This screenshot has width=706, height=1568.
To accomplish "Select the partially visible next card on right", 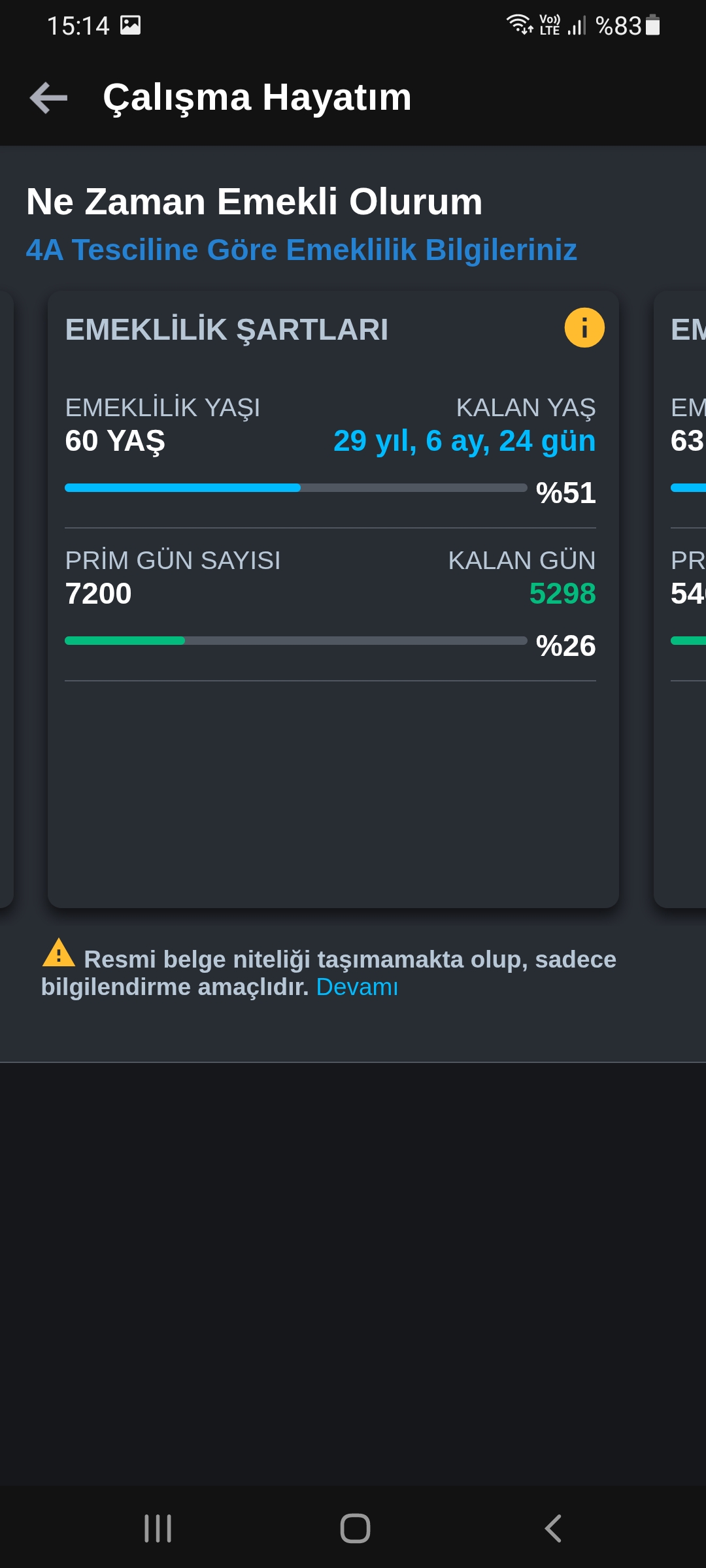I will point(680,599).
